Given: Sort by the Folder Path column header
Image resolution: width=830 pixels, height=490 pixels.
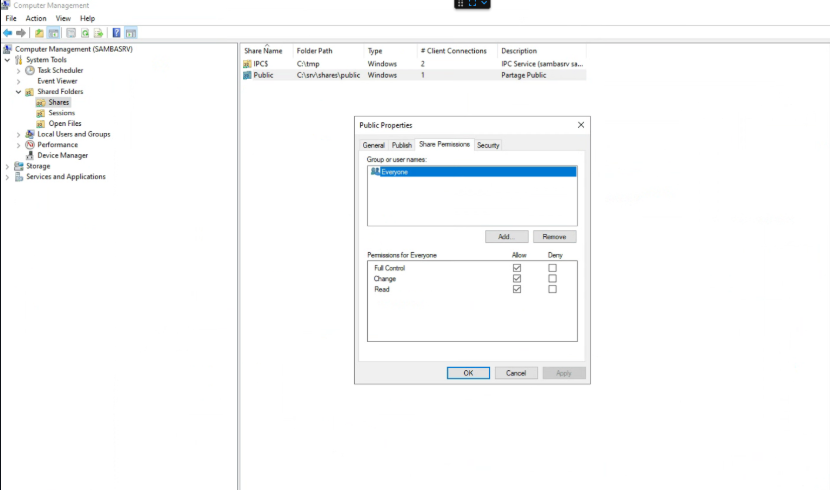Looking at the screenshot, I should (314, 51).
